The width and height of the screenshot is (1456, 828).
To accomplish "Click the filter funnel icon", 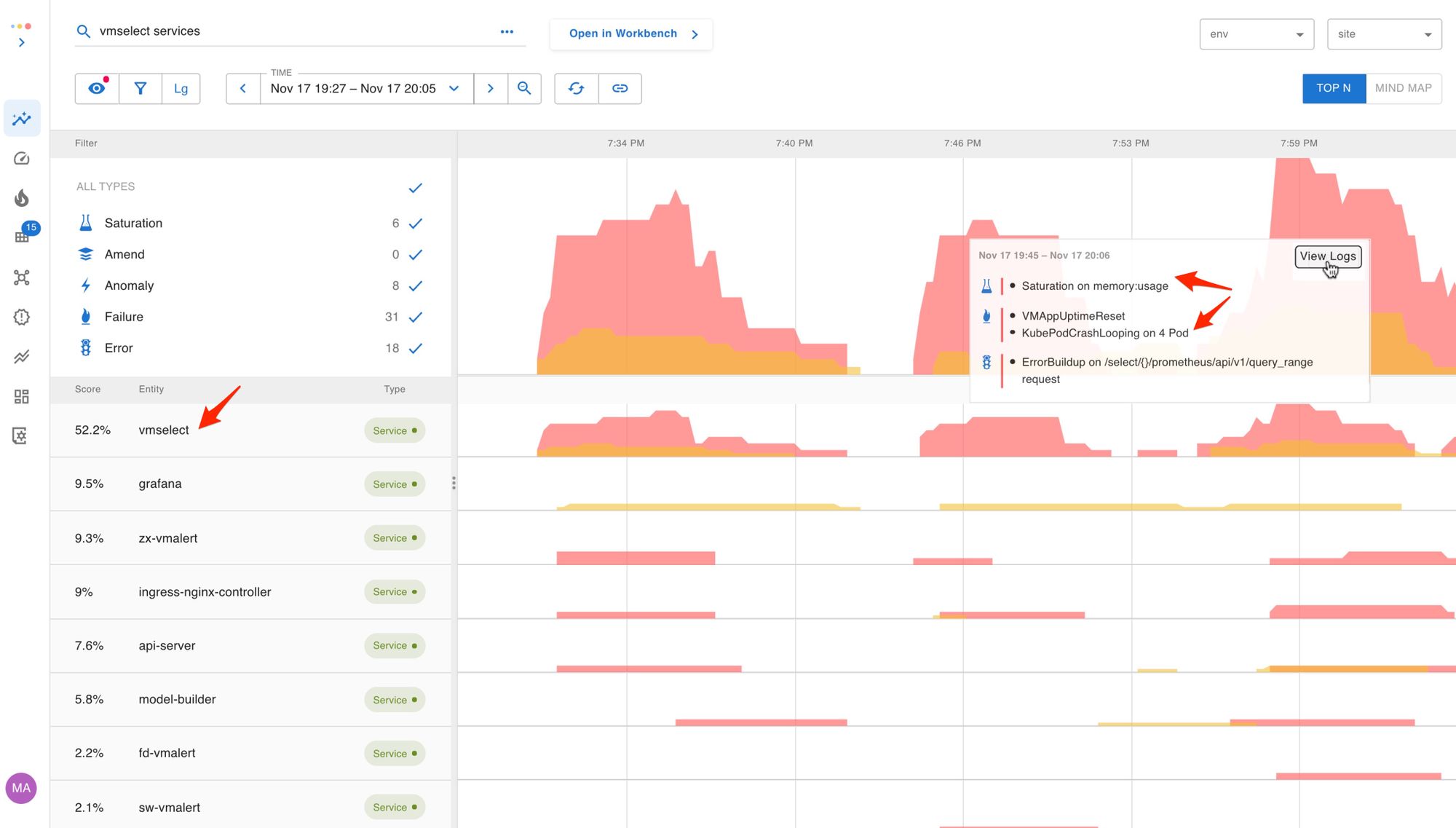I will click(x=141, y=89).
